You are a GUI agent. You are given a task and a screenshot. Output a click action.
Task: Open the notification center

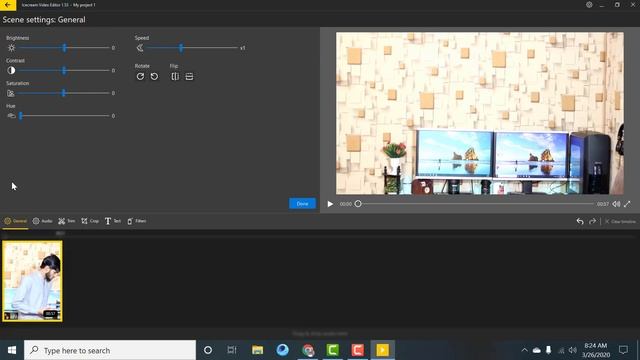click(x=623, y=350)
